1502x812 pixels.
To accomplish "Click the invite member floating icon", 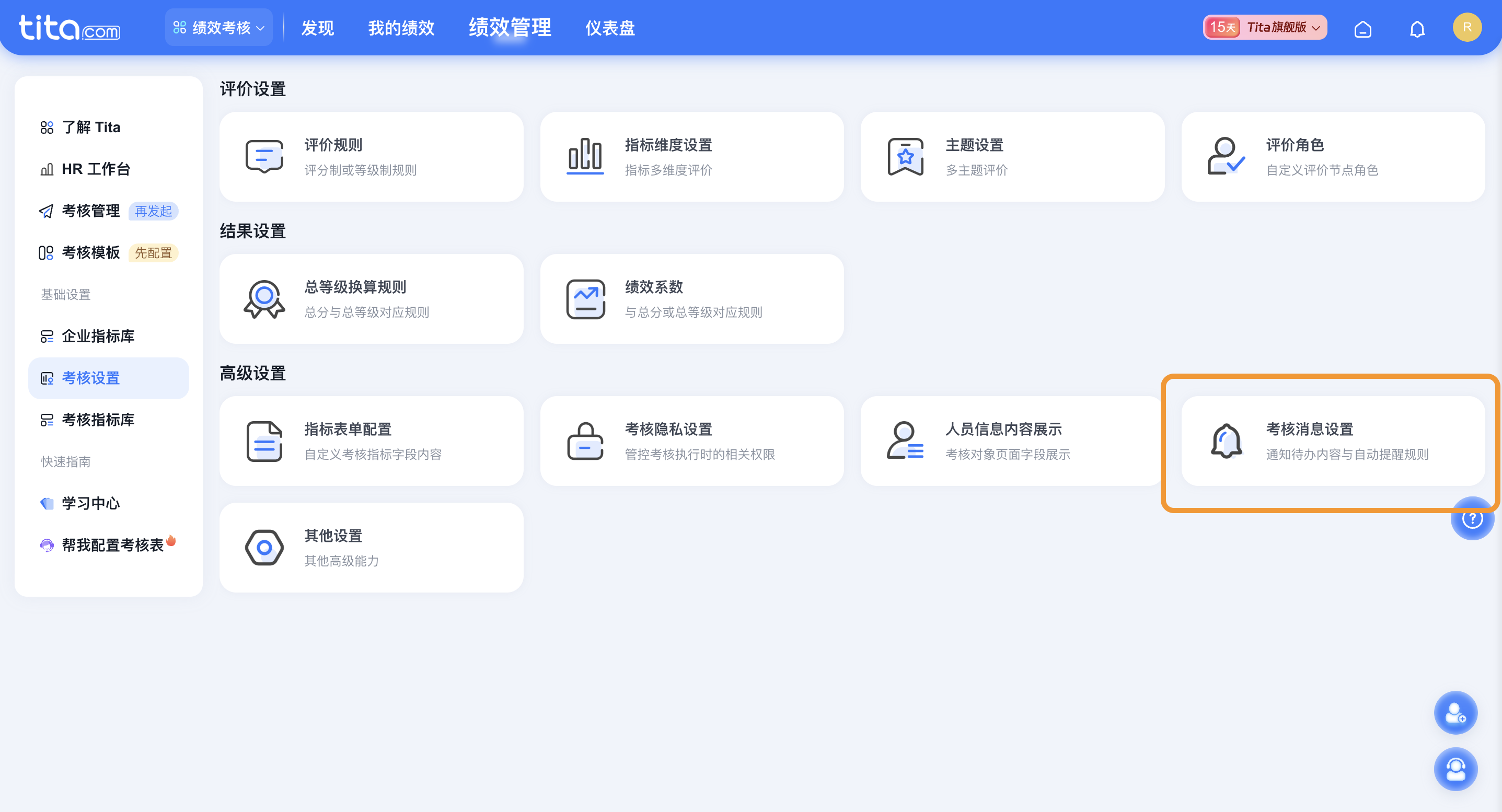I will coord(1456,712).
